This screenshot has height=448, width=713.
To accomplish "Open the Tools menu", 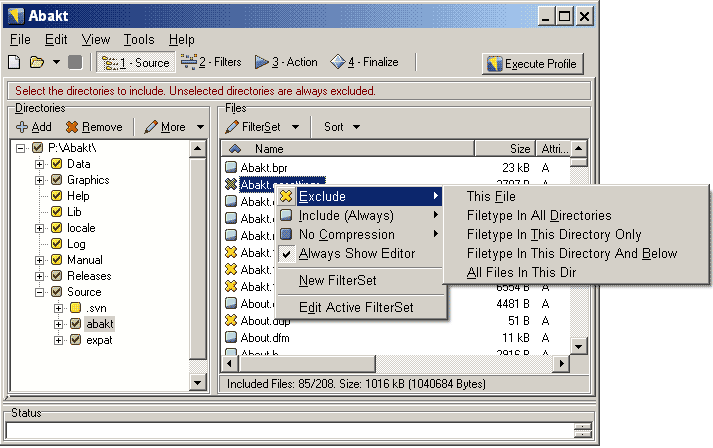I will point(139,40).
